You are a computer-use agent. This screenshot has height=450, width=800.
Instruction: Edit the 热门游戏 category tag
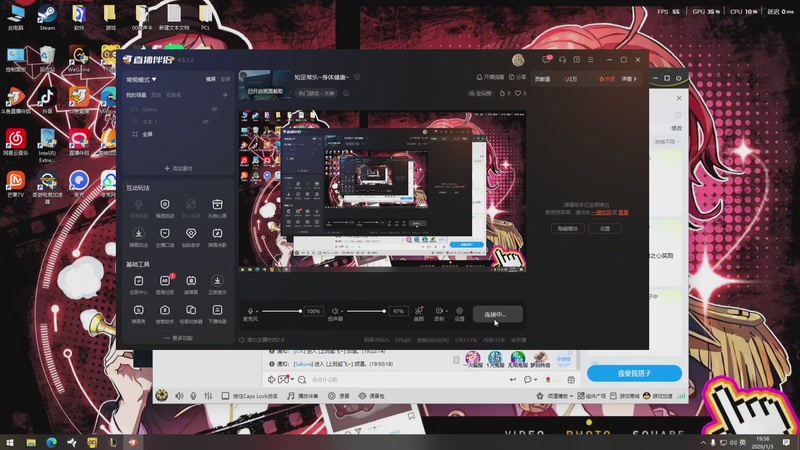pos(346,93)
